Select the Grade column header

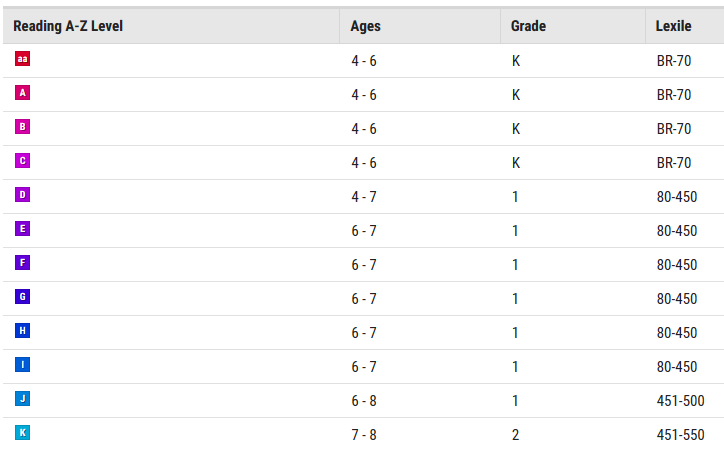pyautogui.click(x=528, y=26)
